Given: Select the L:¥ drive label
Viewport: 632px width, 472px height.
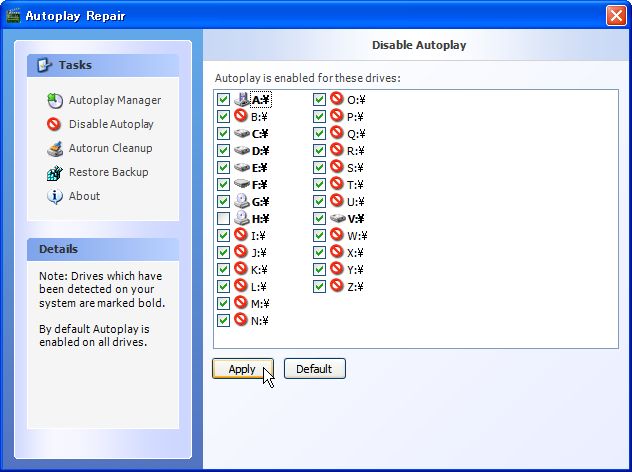Looking at the screenshot, I should click(x=259, y=287).
